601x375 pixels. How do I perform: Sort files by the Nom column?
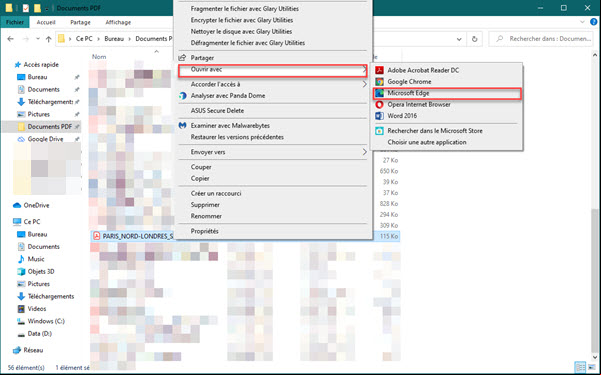pyautogui.click(x=99, y=57)
